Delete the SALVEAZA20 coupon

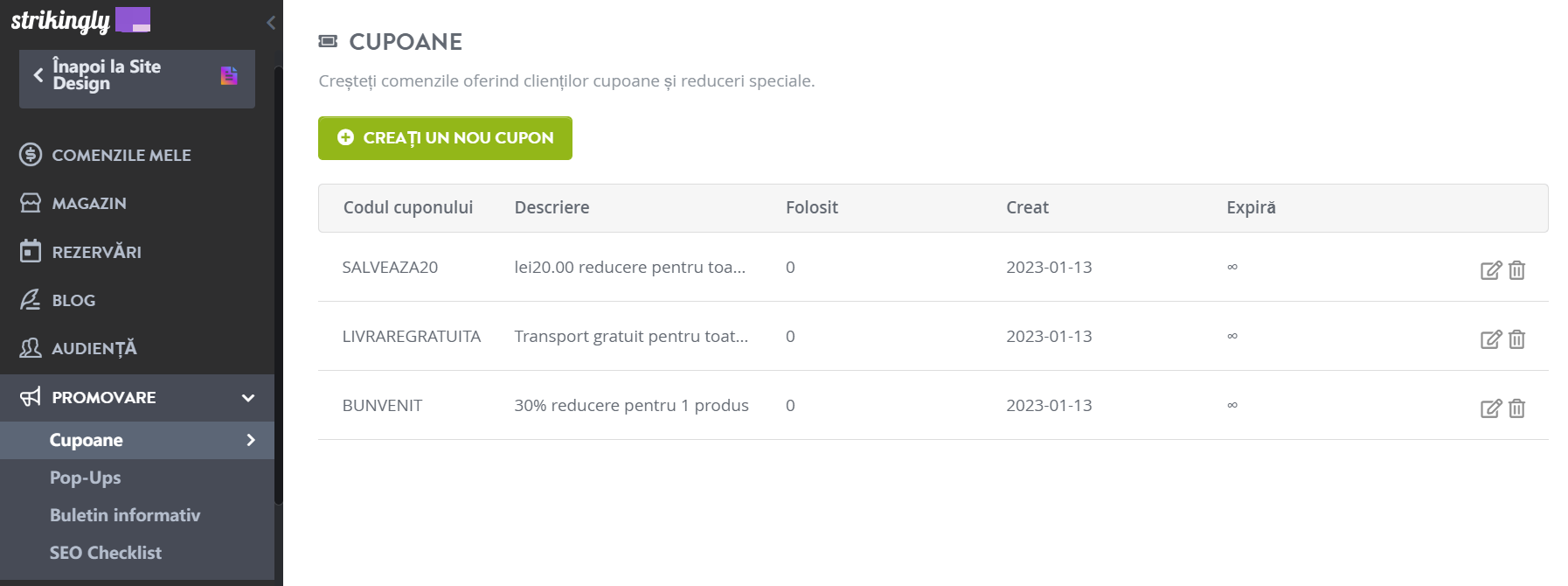click(1516, 270)
